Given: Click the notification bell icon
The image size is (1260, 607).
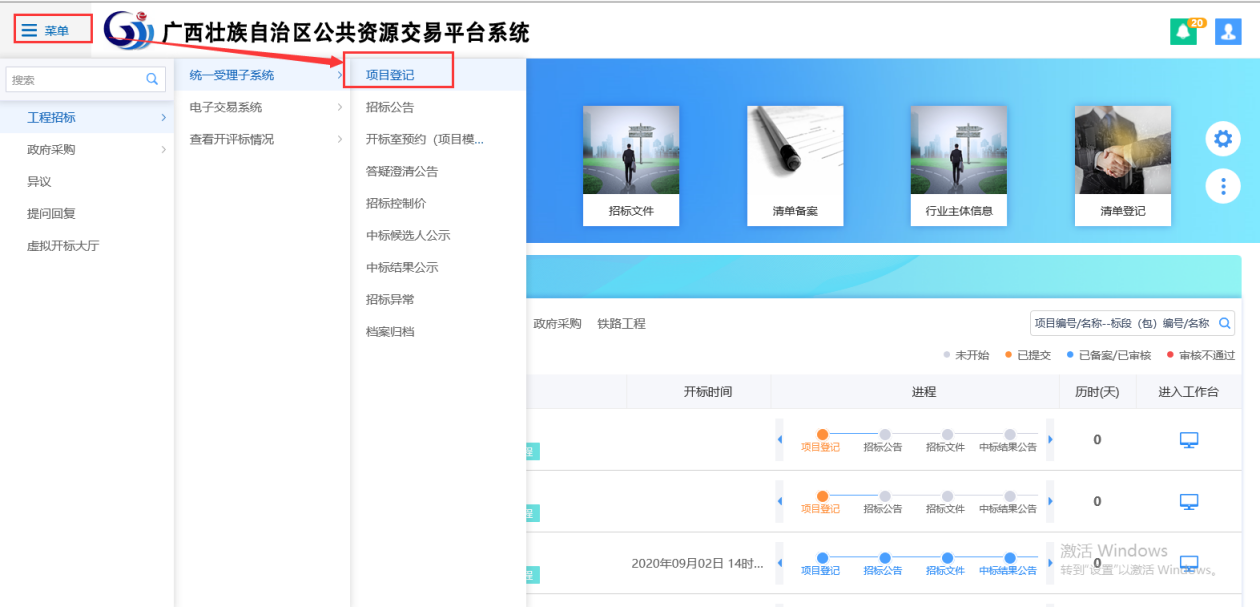Looking at the screenshot, I should point(1183,32).
